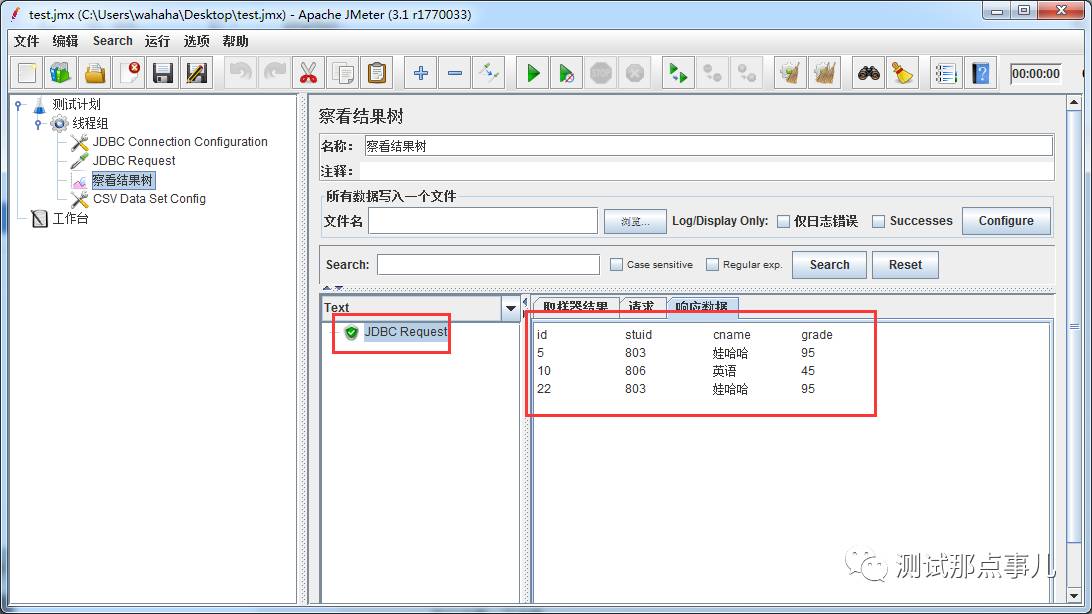Clear all results with double broom icon
The height and width of the screenshot is (614, 1092).
(x=825, y=73)
